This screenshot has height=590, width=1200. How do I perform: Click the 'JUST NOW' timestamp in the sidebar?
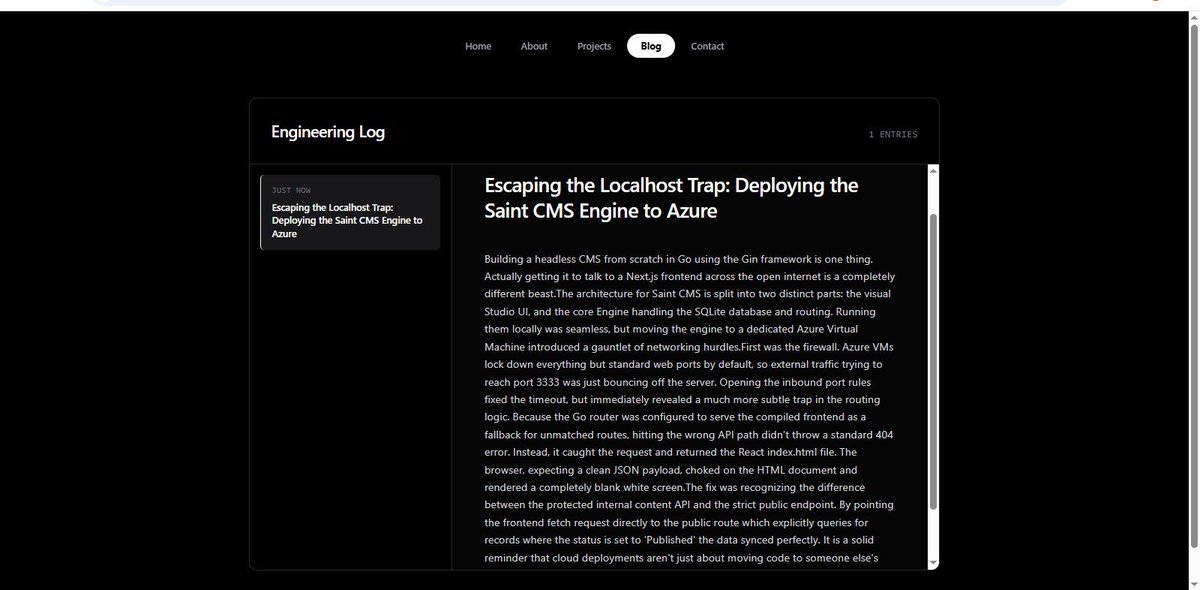tap(291, 190)
